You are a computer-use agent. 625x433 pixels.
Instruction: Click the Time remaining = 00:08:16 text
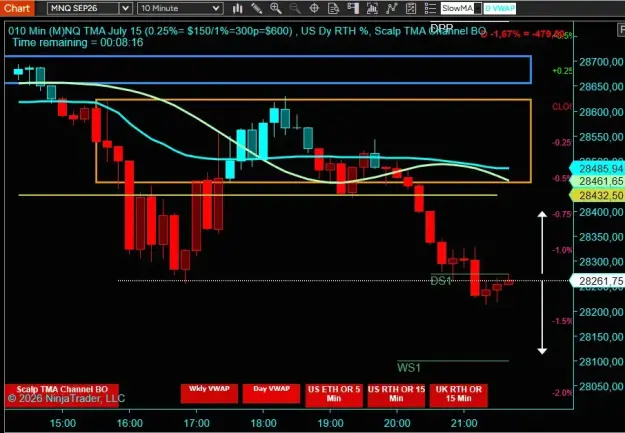click(77, 42)
